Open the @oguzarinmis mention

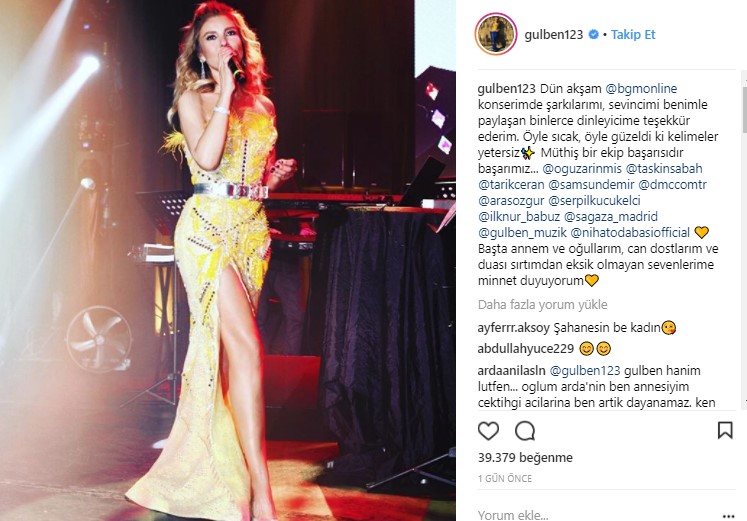point(582,169)
